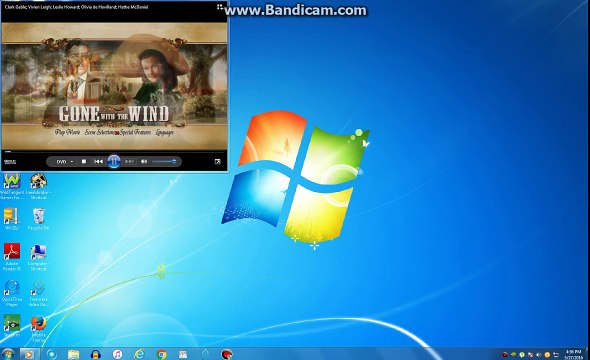Open the red and black round taskbar icon
Screen dimensions: 590x360
[x=227, y=354]
